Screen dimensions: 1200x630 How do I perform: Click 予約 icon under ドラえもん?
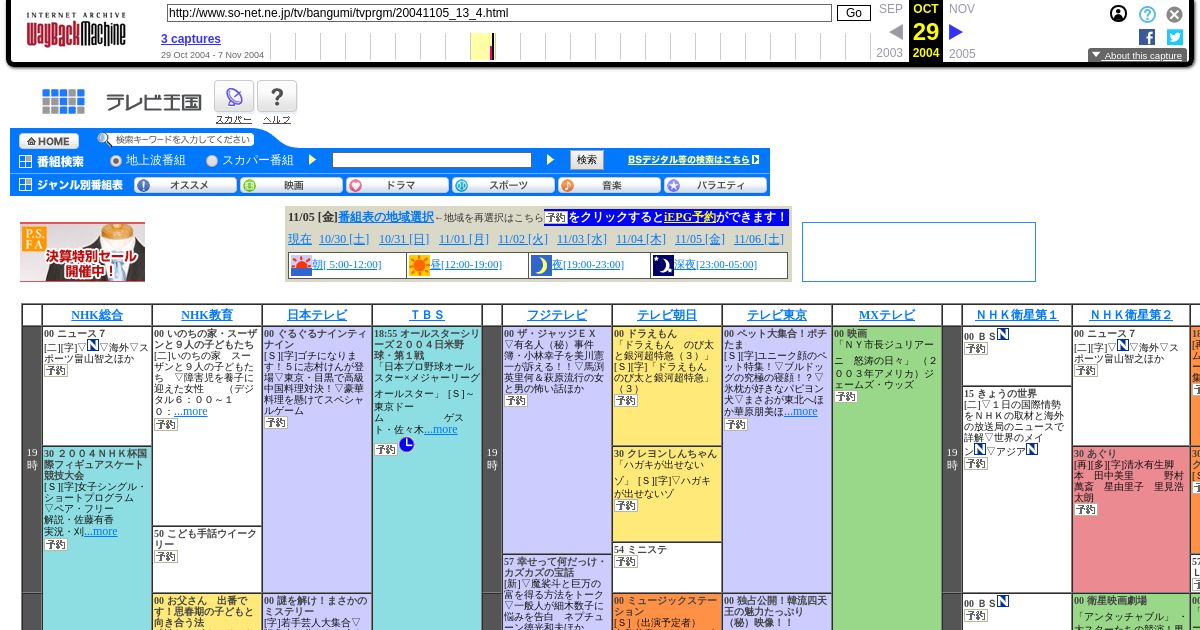[625, 400]
